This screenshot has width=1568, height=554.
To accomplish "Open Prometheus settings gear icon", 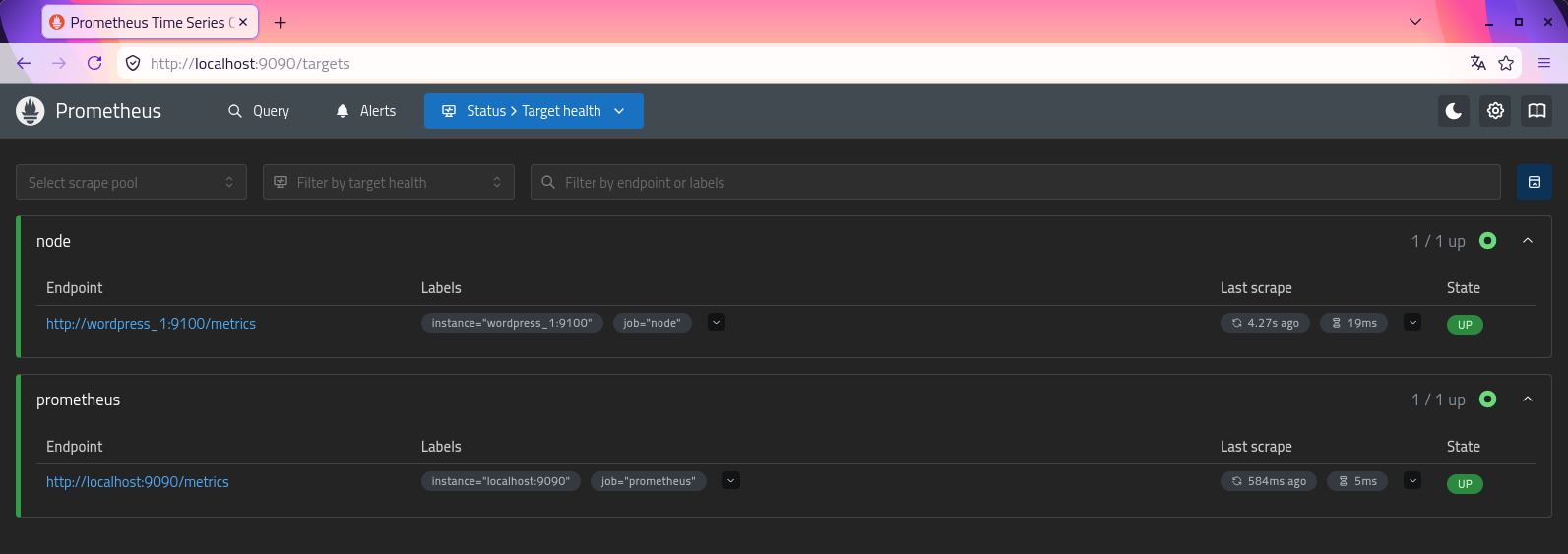I will [1495, 111].
